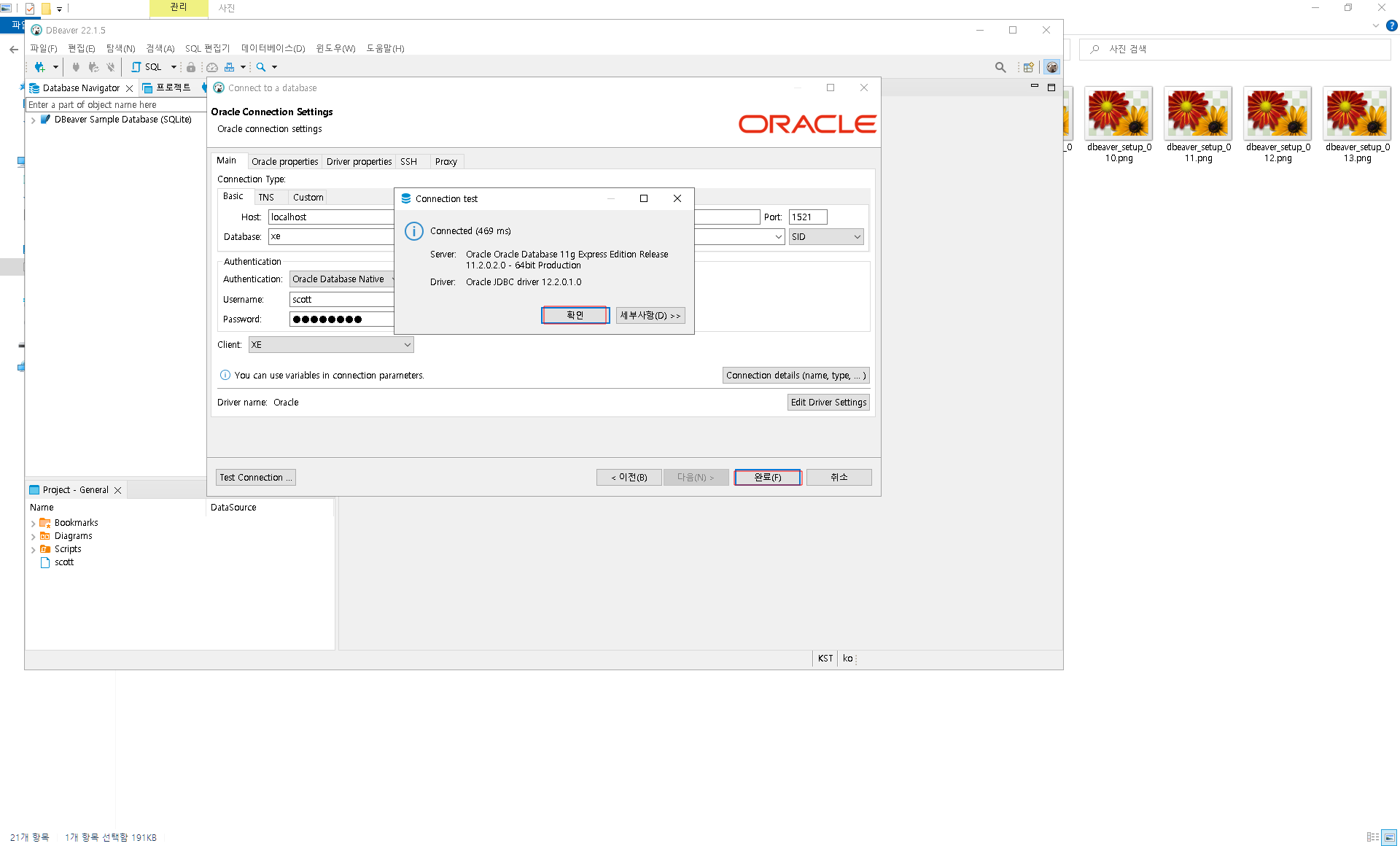Click the lock transaction mode icon

pos(191,67)
